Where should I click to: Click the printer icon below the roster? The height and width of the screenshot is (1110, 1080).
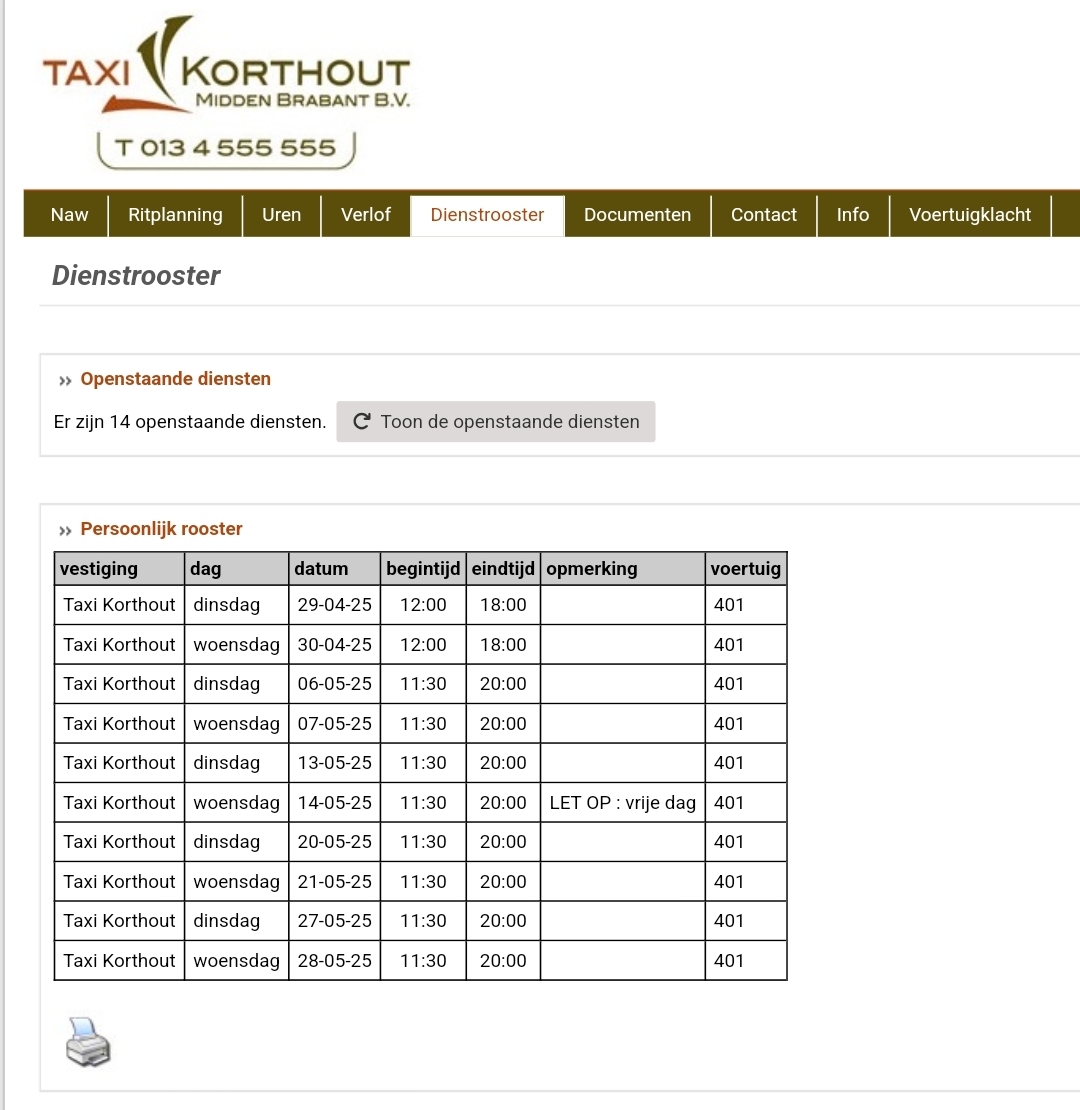88,1041
